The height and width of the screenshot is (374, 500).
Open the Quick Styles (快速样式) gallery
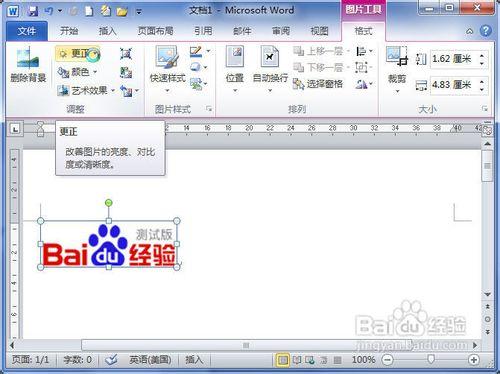coord(168,69)
